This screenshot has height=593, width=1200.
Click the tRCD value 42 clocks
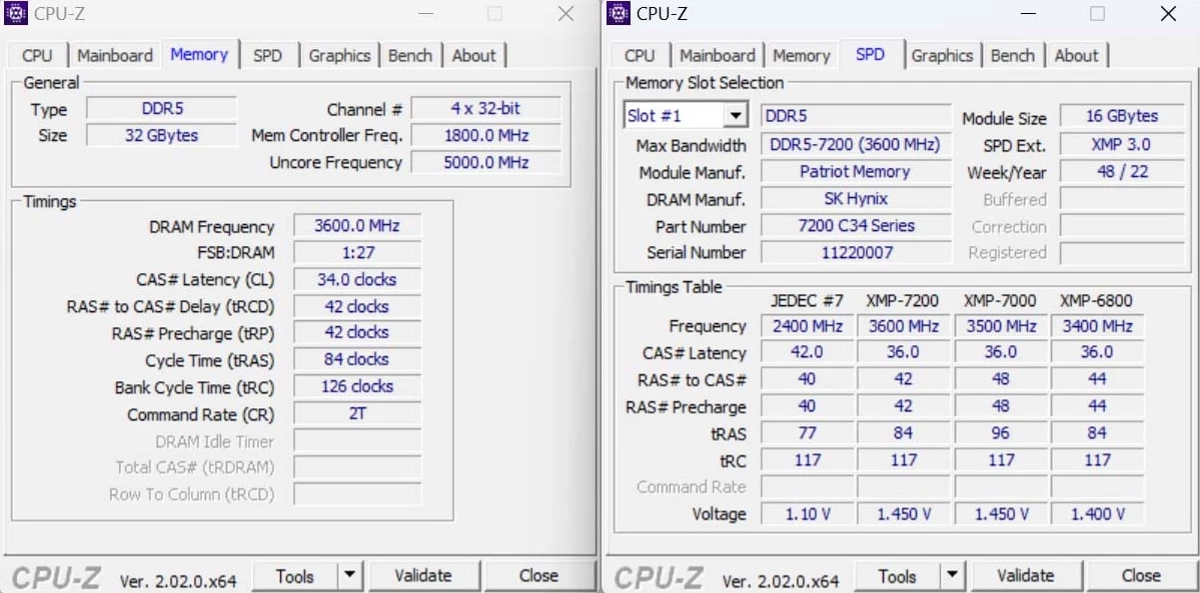pyautogui.click(x=358, y=307)
